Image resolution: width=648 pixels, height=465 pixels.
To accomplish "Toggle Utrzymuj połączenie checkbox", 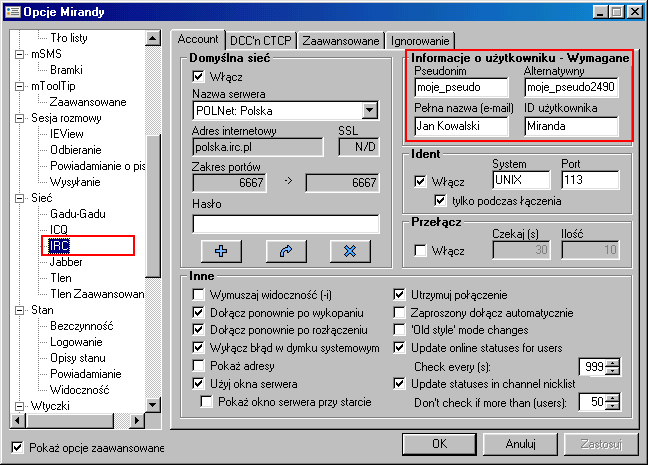I will 400,295.
